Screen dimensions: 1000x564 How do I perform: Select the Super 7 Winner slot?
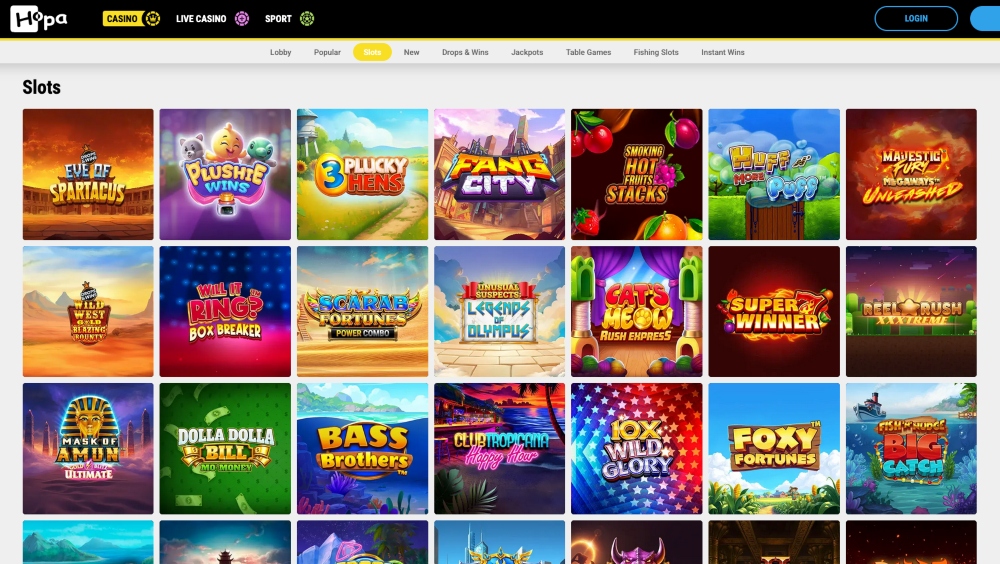[773, 311]
